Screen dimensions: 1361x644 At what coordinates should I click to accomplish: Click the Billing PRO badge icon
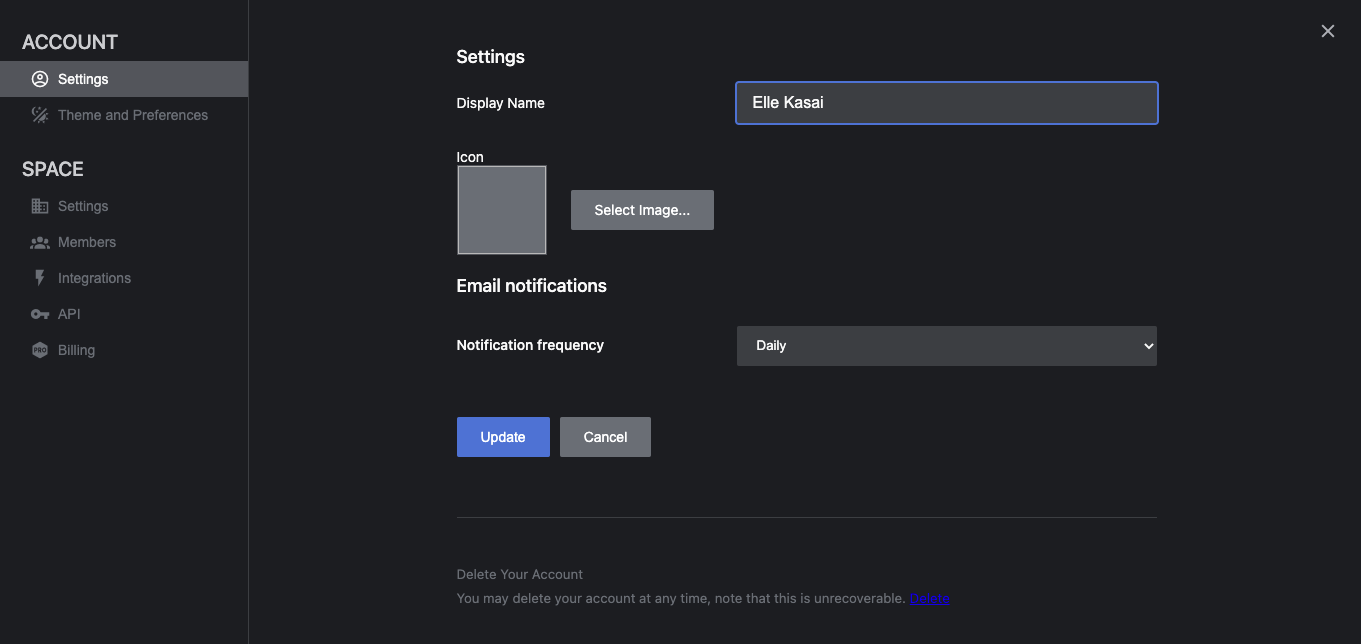point(40,350)
